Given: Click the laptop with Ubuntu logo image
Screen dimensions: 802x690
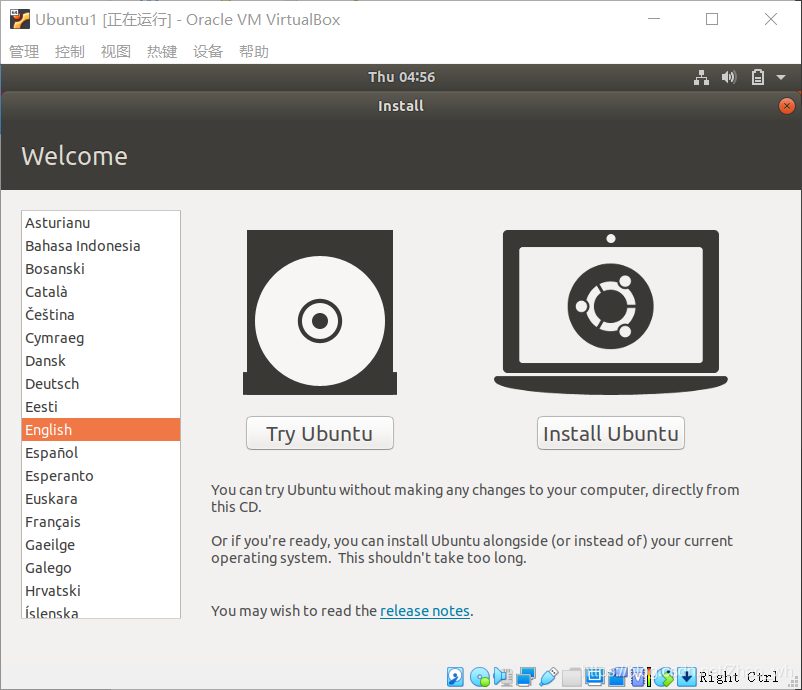Looking at the screenshot, I should (611, 312).
